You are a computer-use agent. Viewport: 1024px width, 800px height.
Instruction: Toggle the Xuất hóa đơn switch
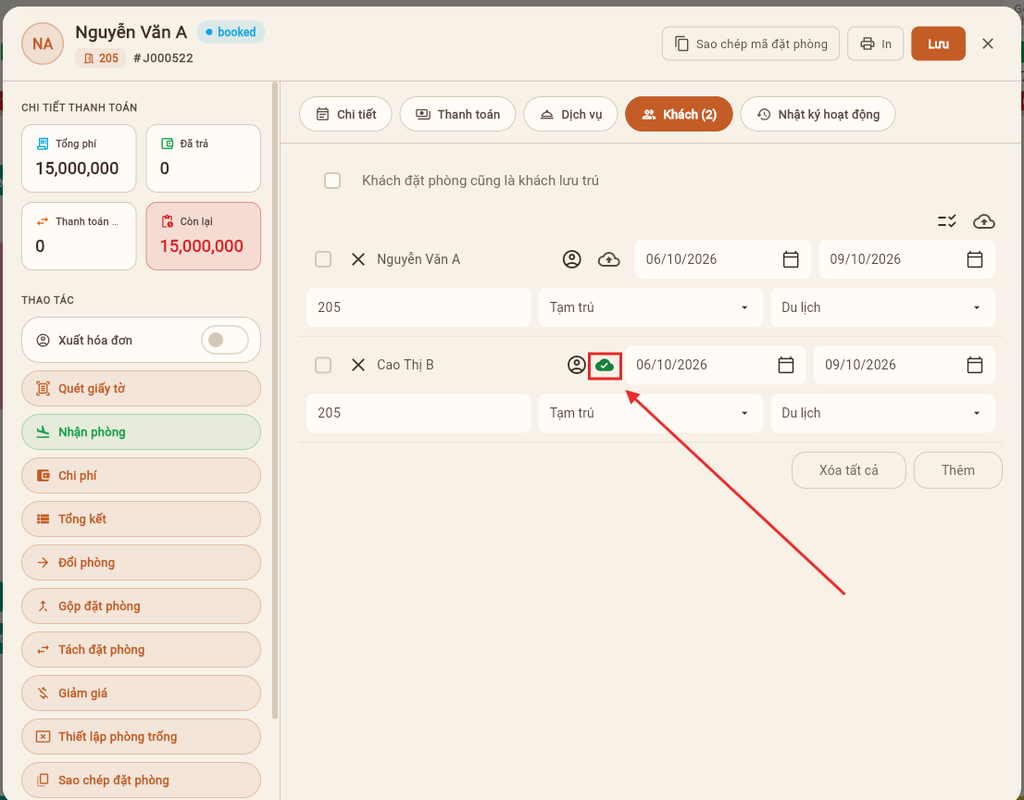(x=224, y=340)
